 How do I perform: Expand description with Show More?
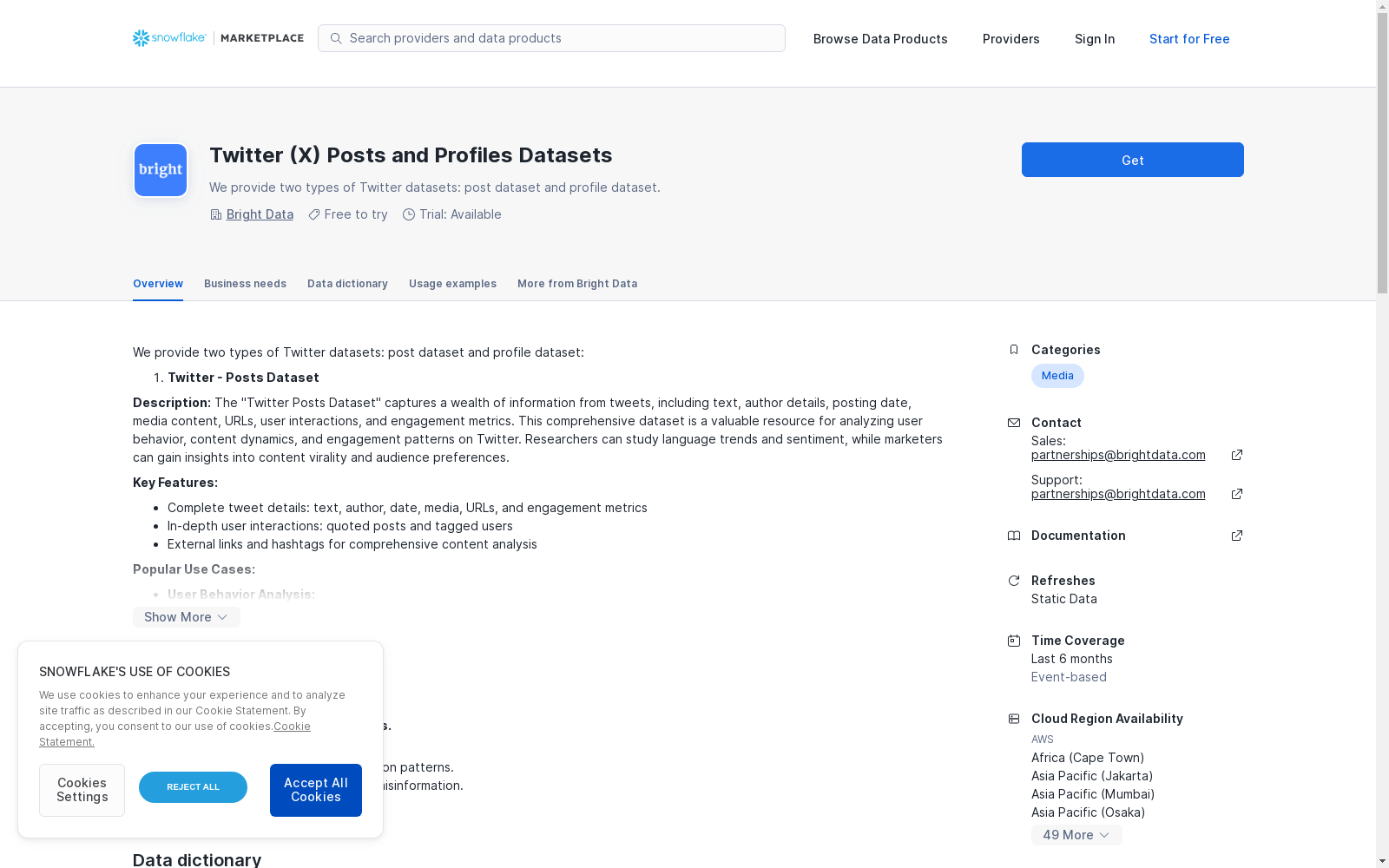(x=187, y=617)
